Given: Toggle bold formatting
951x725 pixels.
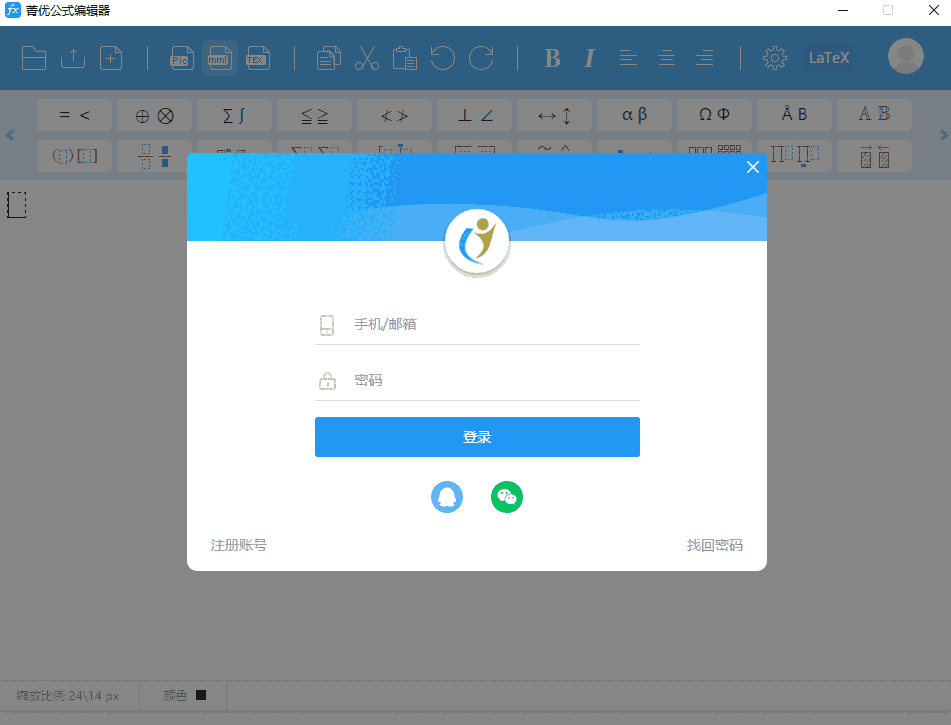Looking at the screenshot, I should pyautogui.click(x=552, y=58).
